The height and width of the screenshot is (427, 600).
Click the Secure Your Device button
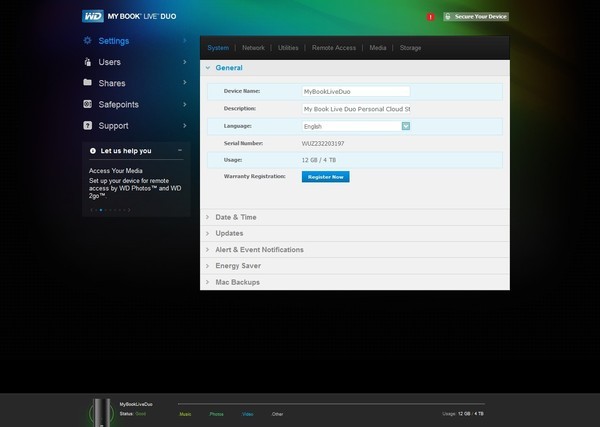point(474,17)
